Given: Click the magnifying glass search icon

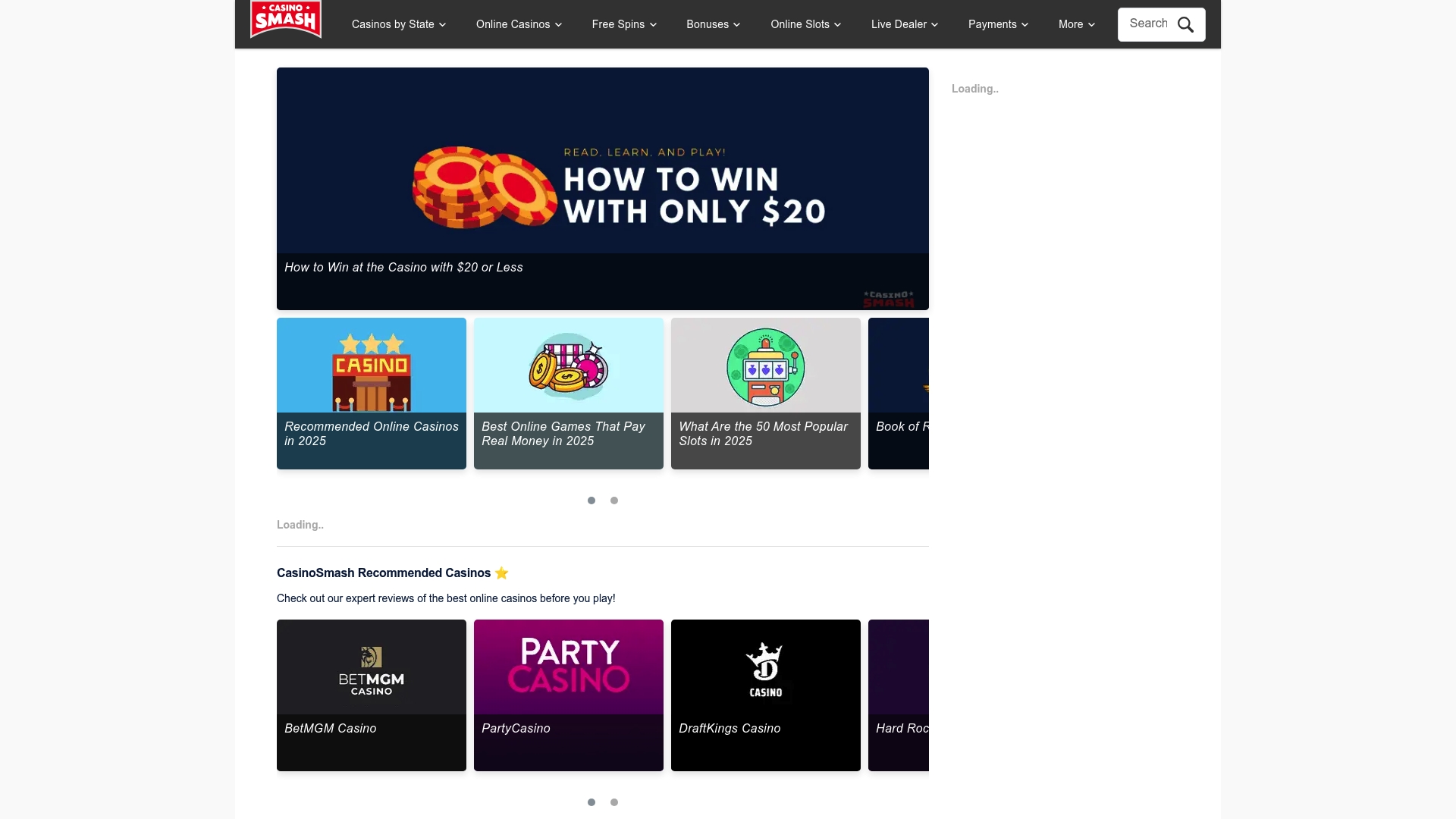Looking at the screenshot, I should pyautogui.click(x=1186, y=25).
